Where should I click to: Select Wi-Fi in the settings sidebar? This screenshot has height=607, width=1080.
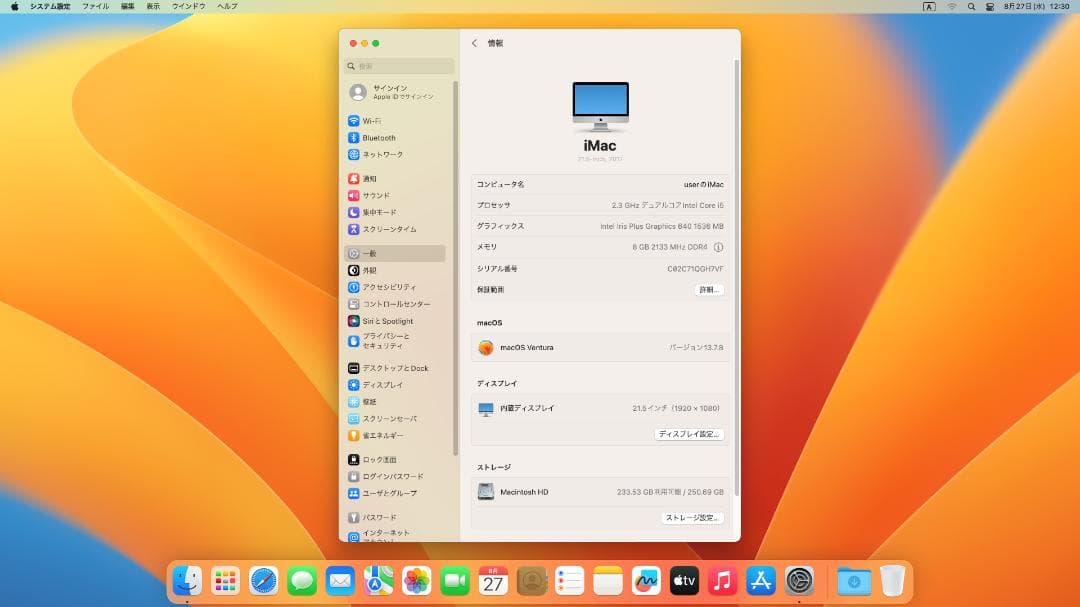pyautogui.click(x=375, y=122)
